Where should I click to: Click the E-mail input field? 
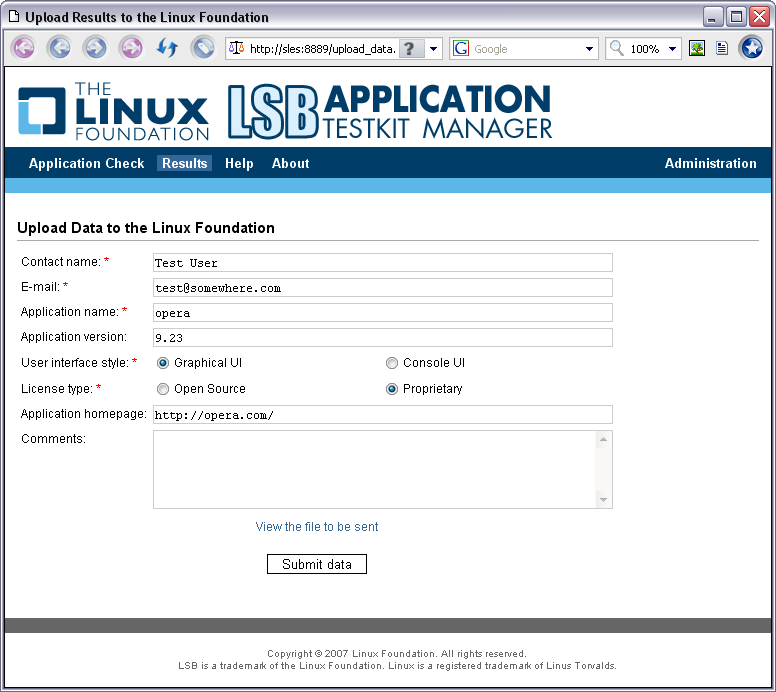[x=383, y=288]
